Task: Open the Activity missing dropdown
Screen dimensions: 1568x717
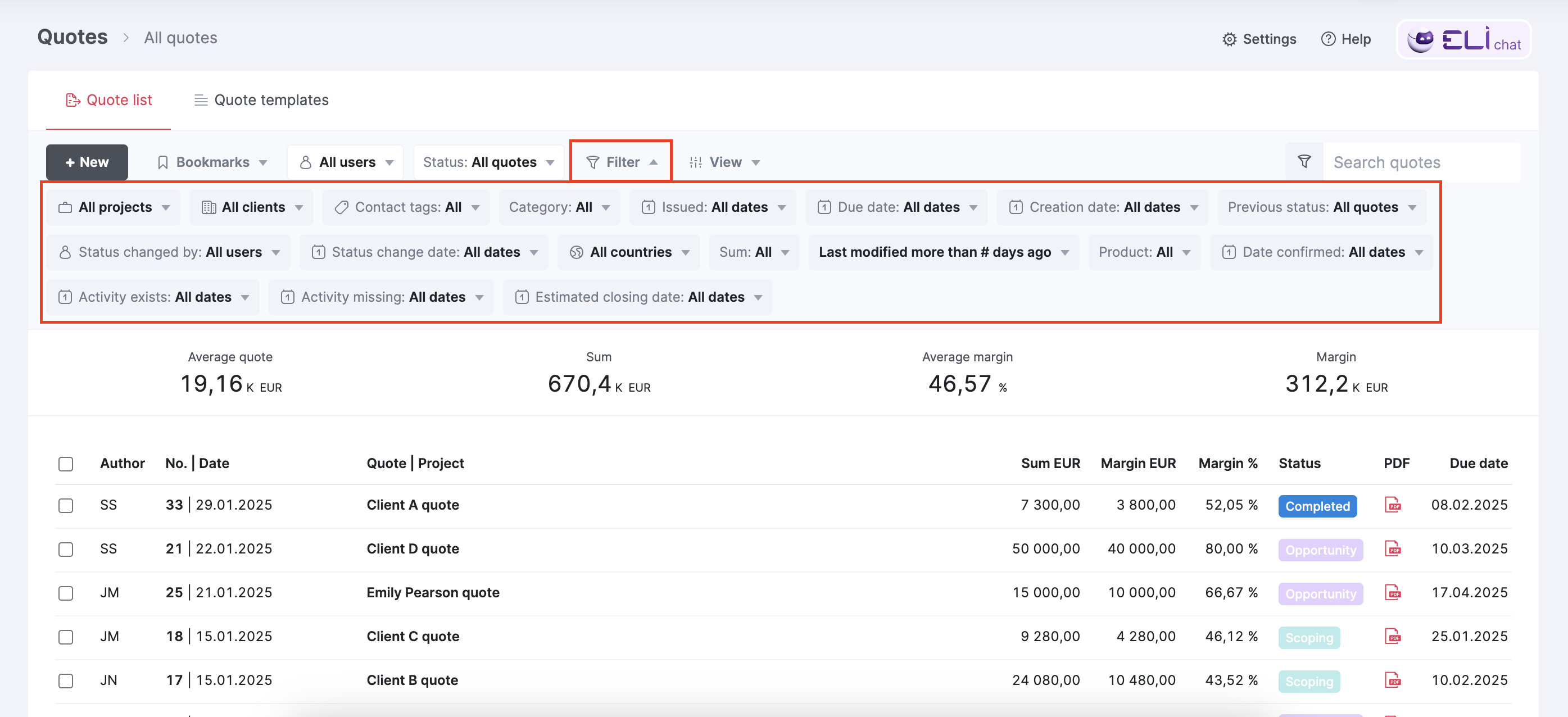Action: point(381,298)
